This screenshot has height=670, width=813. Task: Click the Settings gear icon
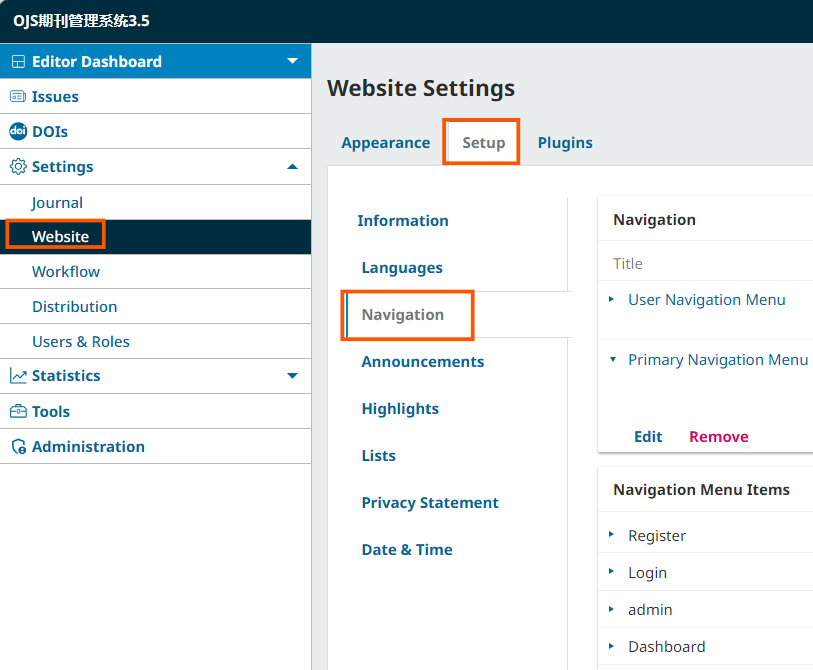tap(18, 166)
